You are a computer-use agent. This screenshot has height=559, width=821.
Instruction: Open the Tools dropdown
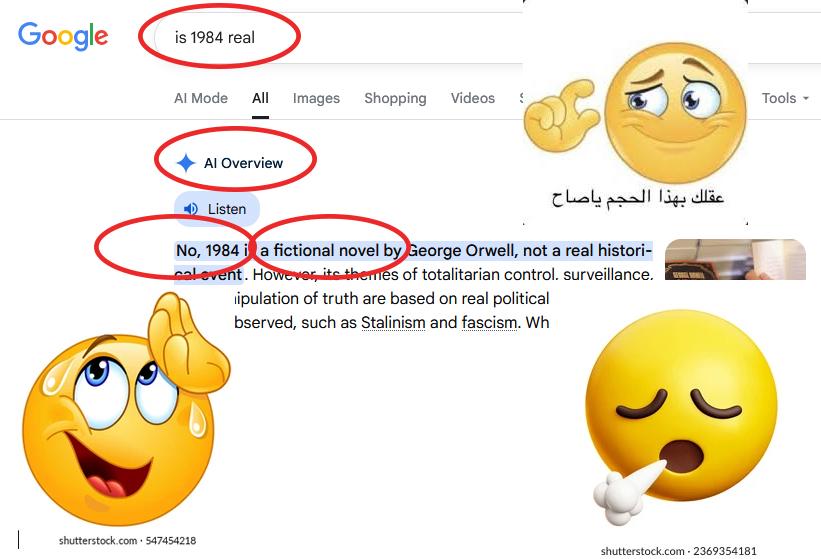785,98
